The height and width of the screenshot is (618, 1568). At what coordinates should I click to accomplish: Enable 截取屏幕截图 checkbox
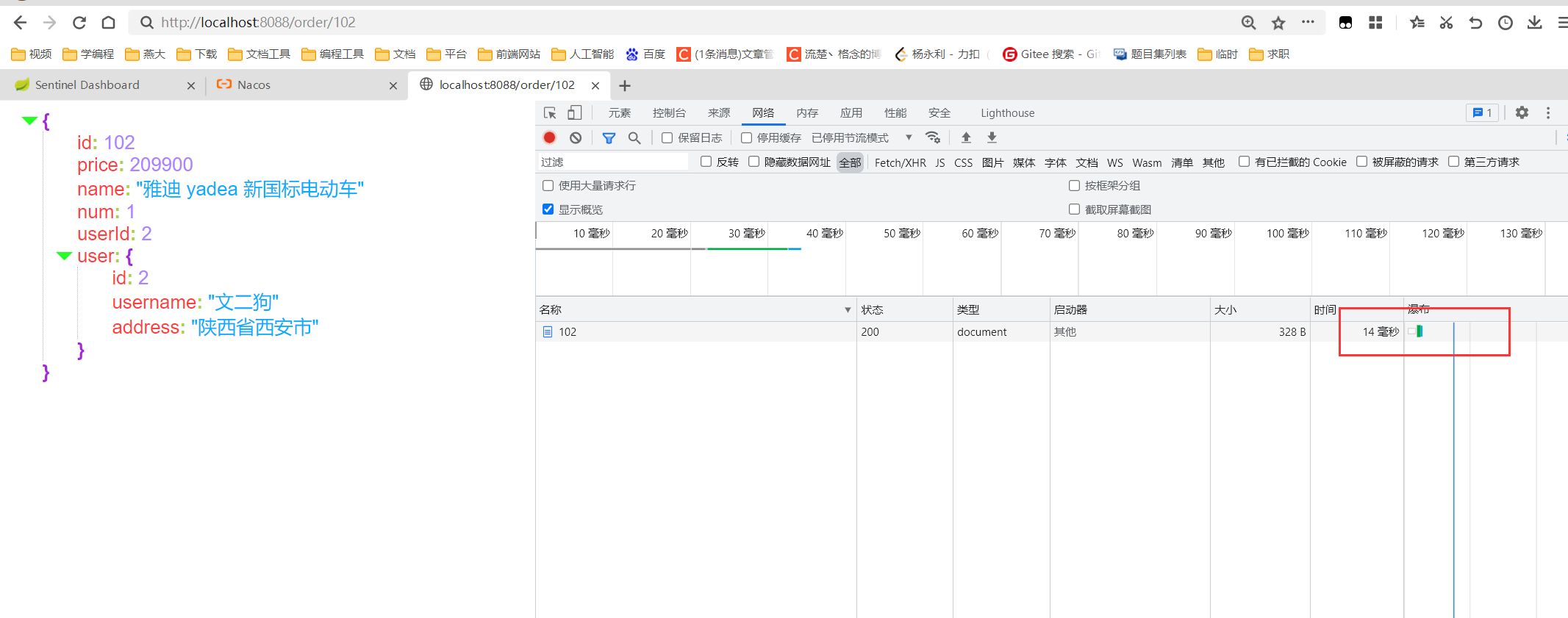1074,209
